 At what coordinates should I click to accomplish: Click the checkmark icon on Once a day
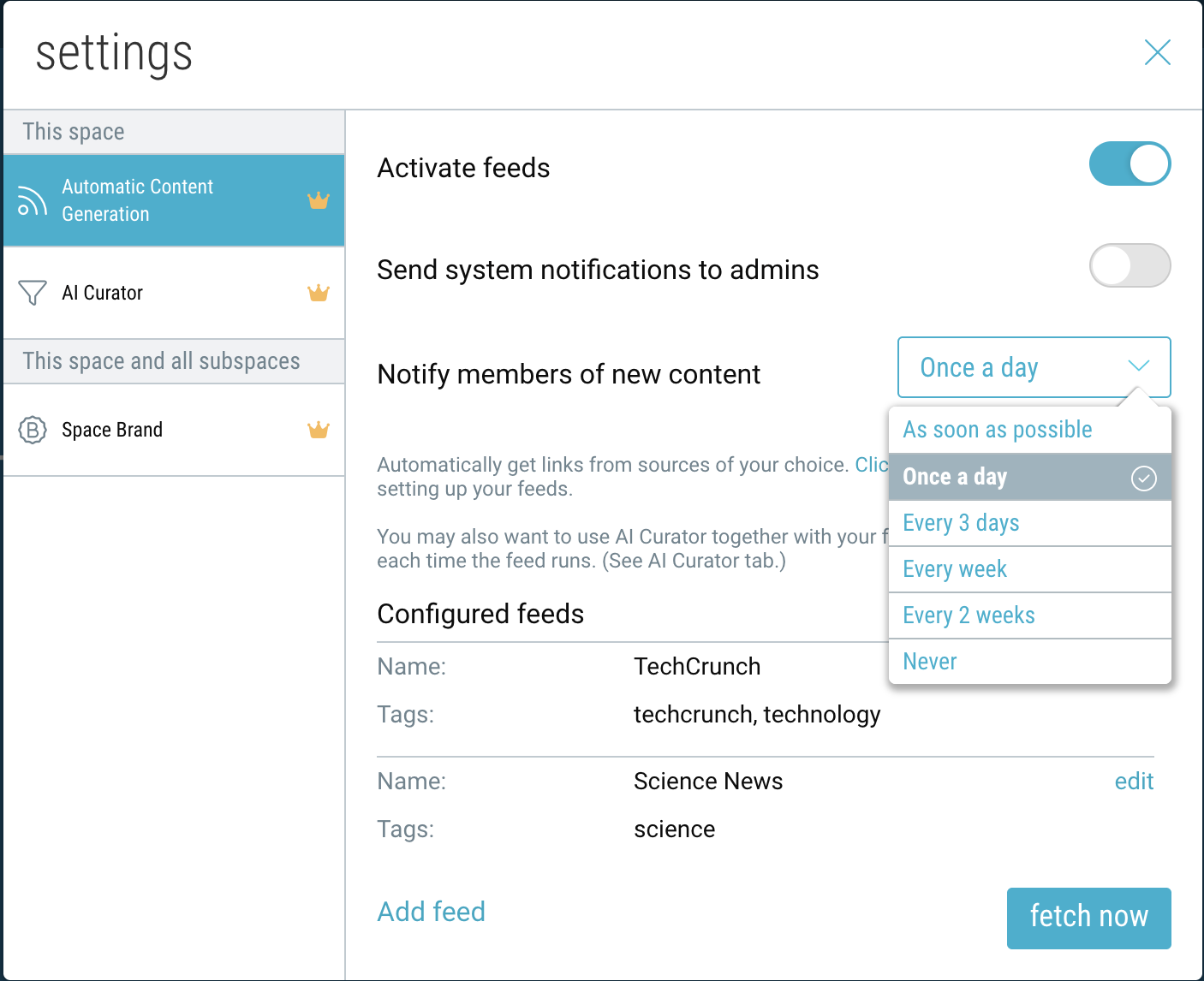1143,478
